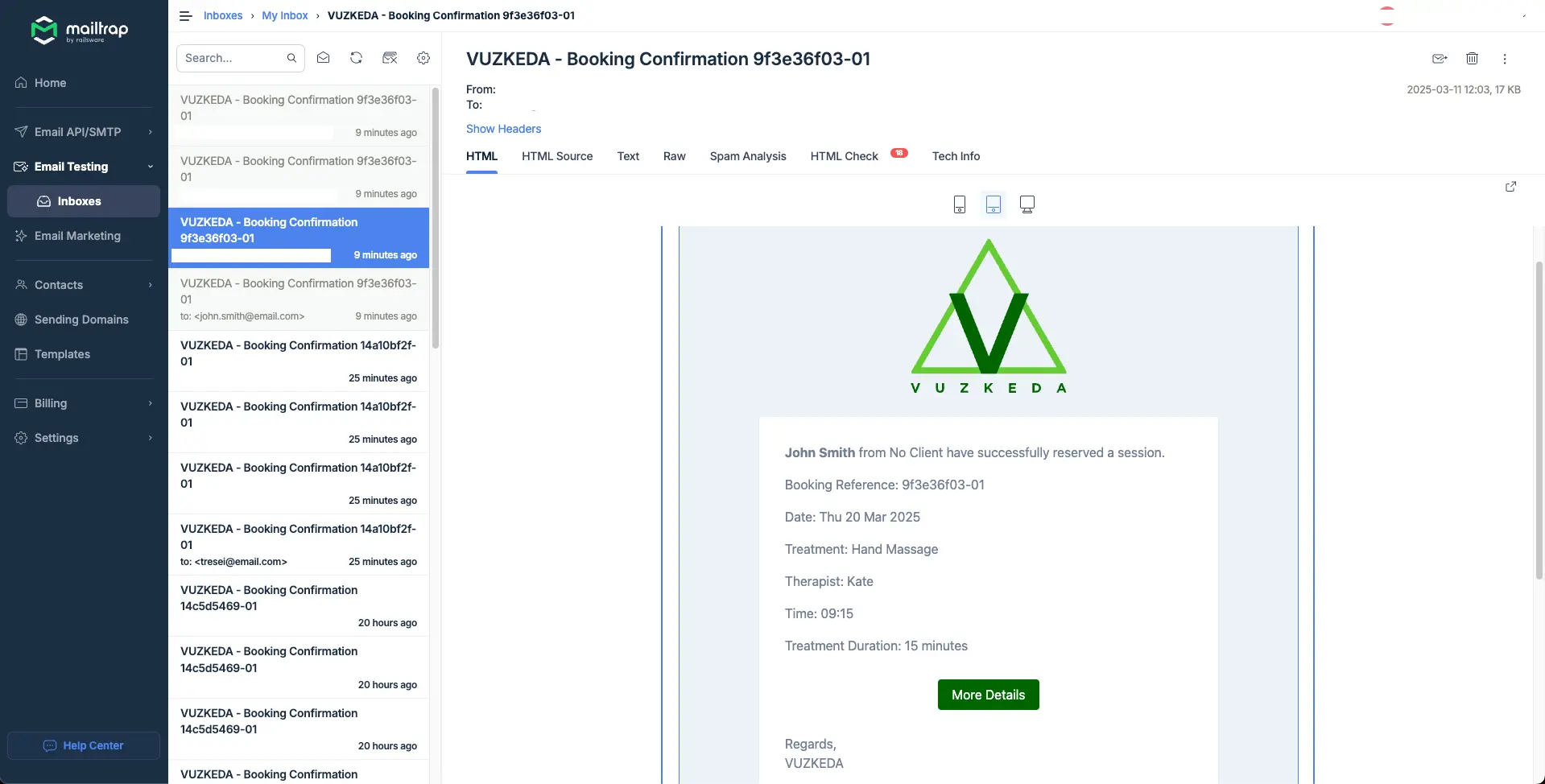Switch to mobile preview view
Image resolution: width=1545 pixels, height=784 pixels.
959,204
